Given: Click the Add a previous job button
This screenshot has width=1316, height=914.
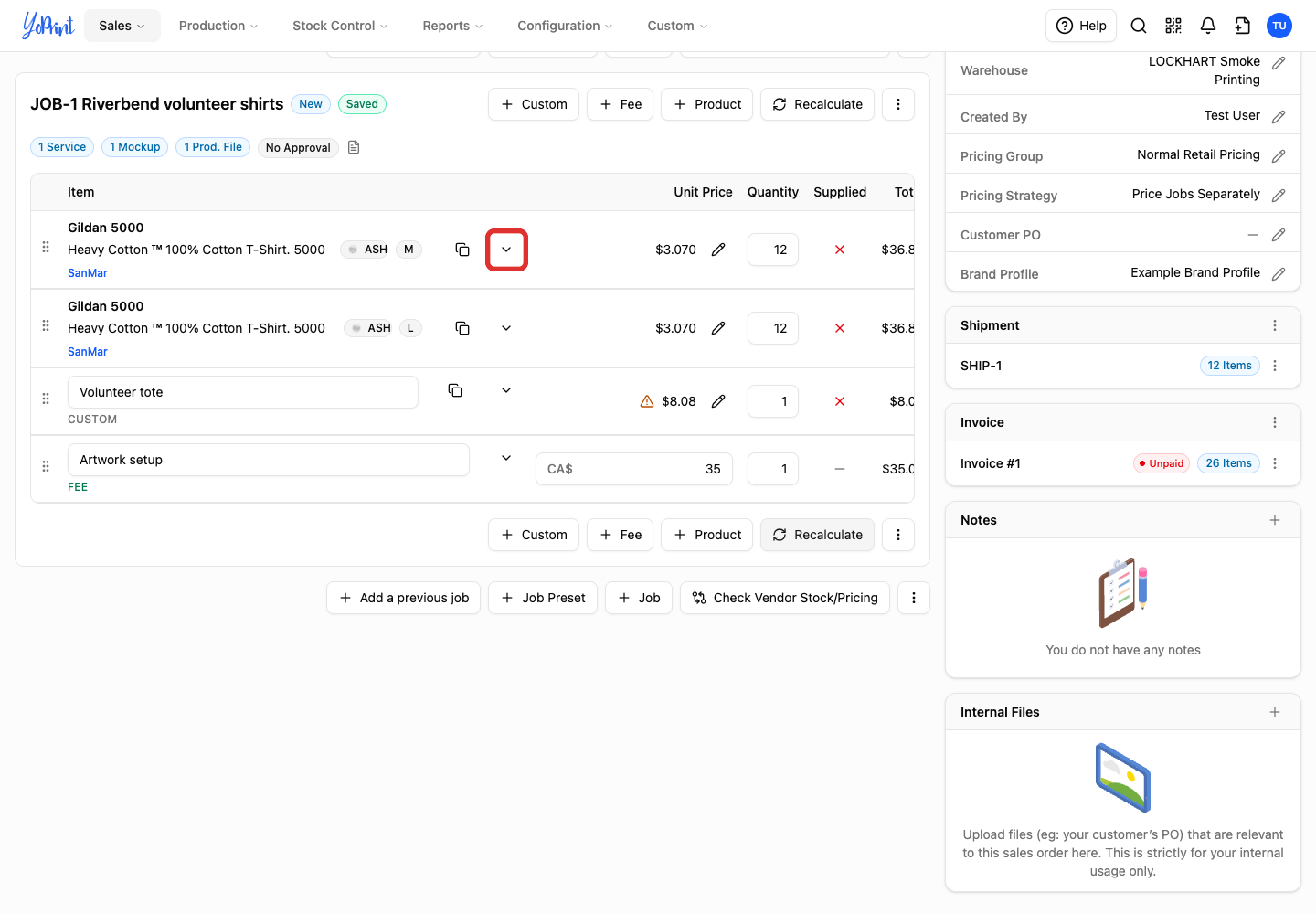Looking at the screenshot, I should pyautogui.click(x=404, y=598).
